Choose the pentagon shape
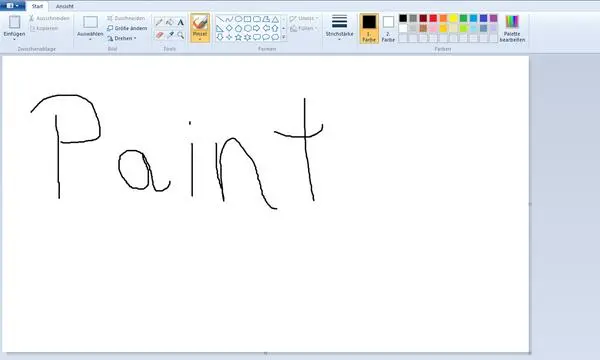 point(238,28)
